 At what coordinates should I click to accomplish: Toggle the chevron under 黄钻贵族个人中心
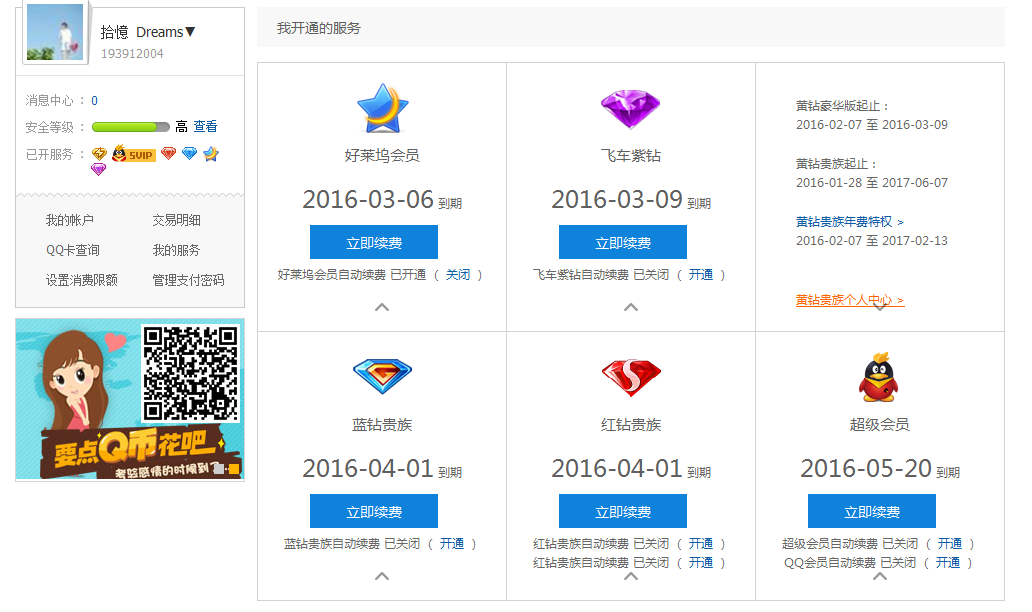879,307
